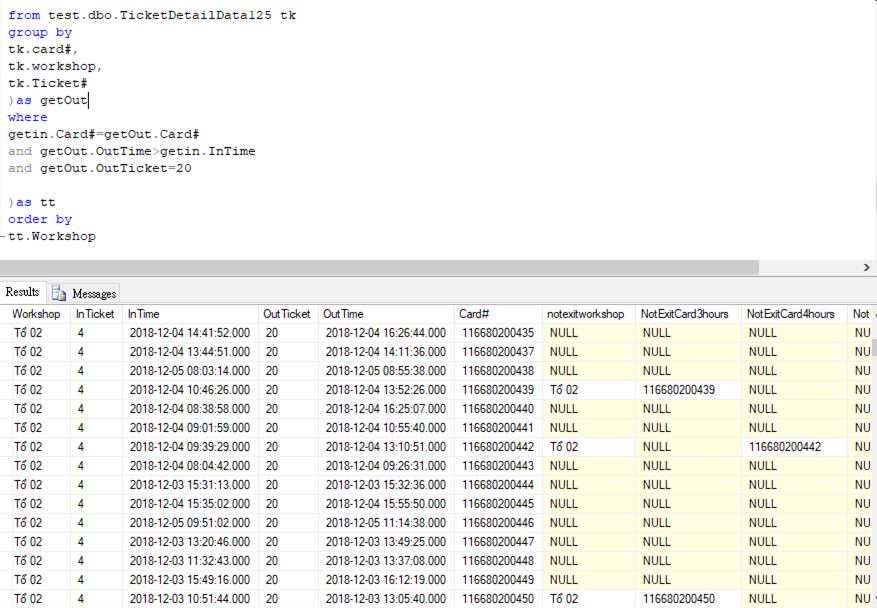The image size is (877, 608).
Task: Select the InTicket column header
Action: [95, 314]
